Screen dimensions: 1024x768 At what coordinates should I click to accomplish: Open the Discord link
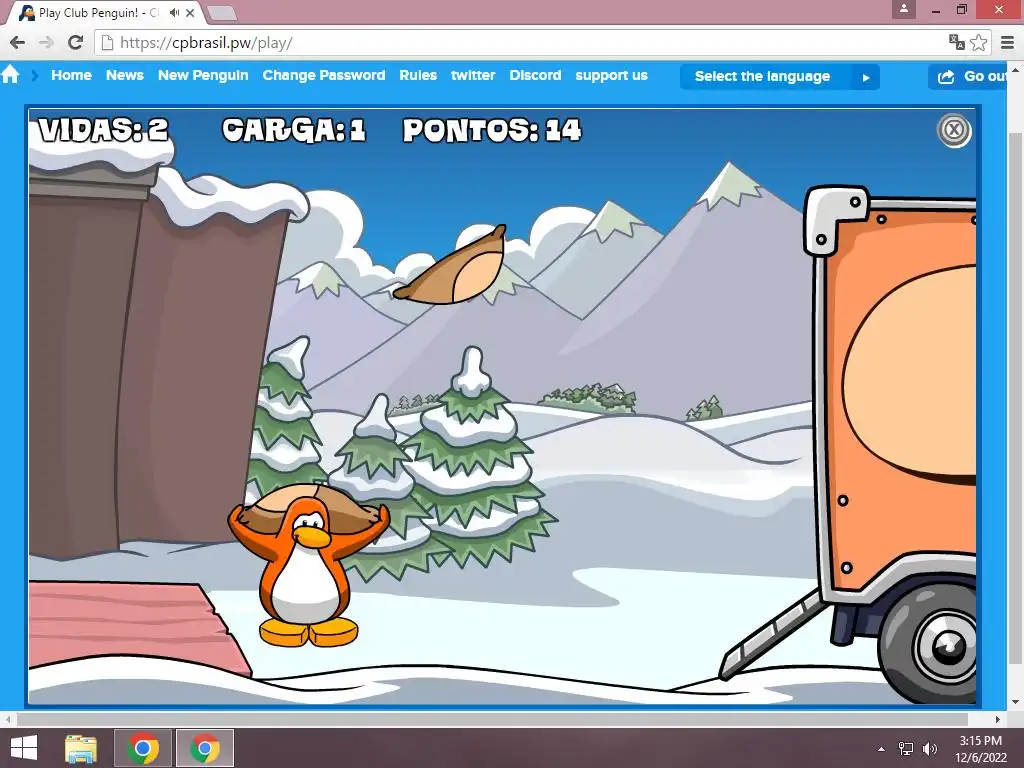coord(535,75)
